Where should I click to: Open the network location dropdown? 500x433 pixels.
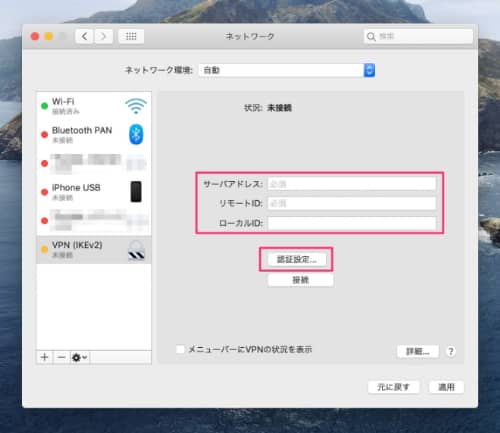tap(287, 70)
